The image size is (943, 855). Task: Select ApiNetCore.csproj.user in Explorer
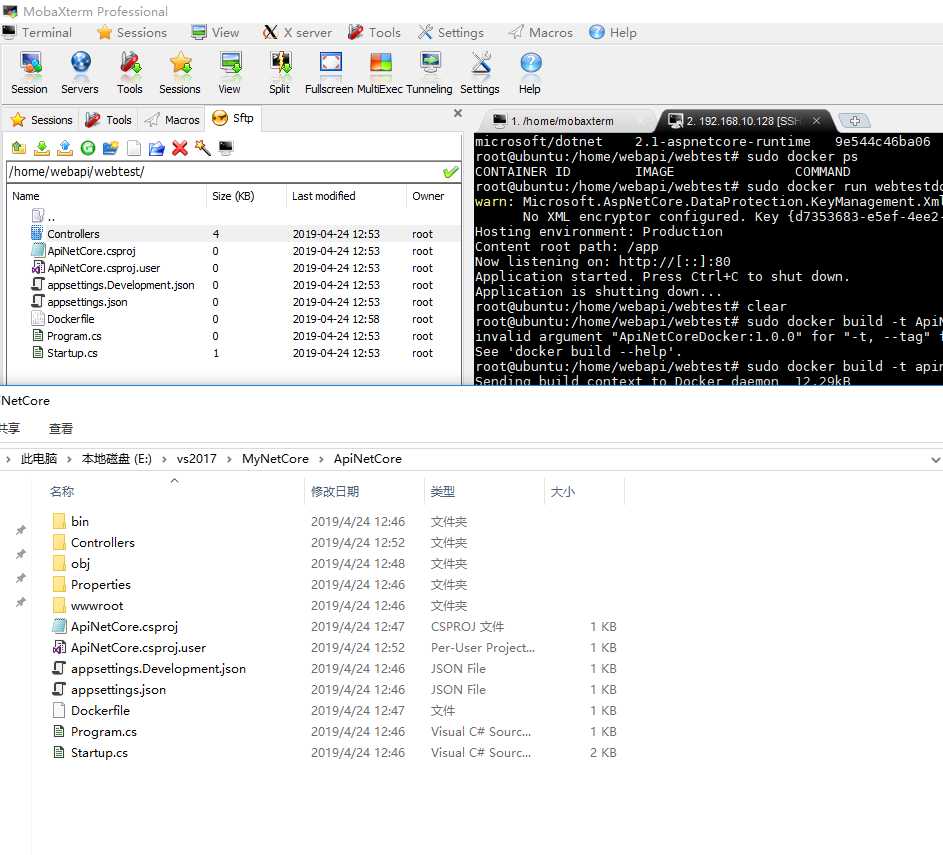337,648
